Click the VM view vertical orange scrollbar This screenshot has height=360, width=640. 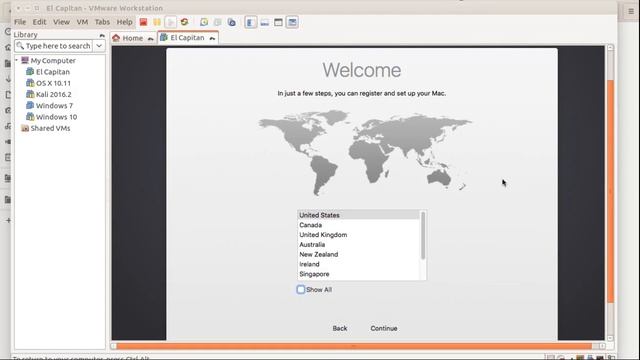(611, 191)
